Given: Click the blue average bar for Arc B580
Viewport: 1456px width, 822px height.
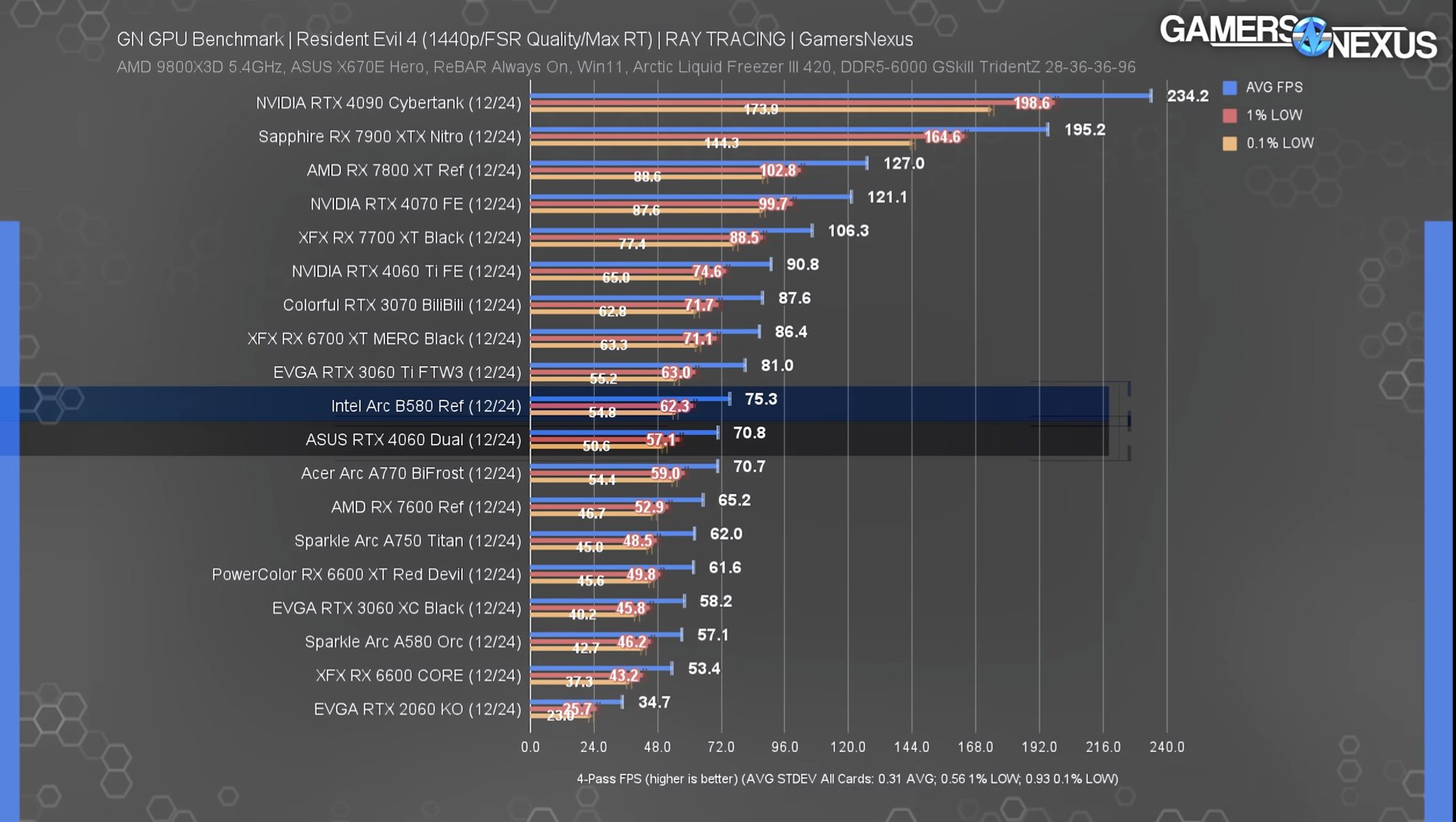Looking at the screenshot, I should pyautogui.click(x=631, y=399).
